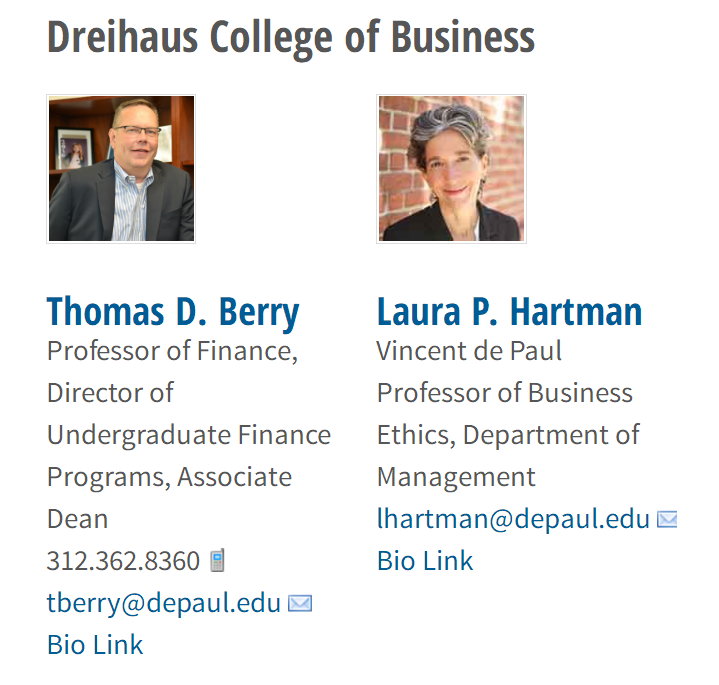Click the "Undergraduate Finance" text in Berry's title
This screenshot has height=685, width=719.
tap(189, 435)
